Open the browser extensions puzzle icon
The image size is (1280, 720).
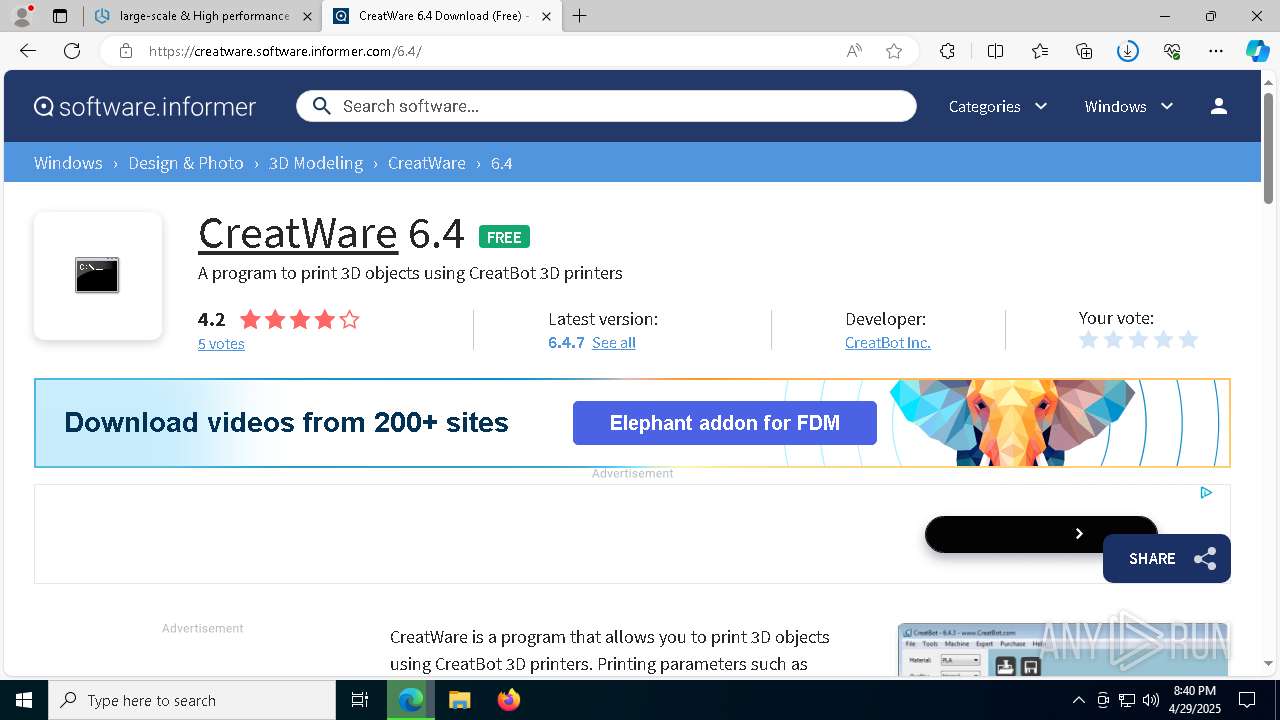point(947,51)
